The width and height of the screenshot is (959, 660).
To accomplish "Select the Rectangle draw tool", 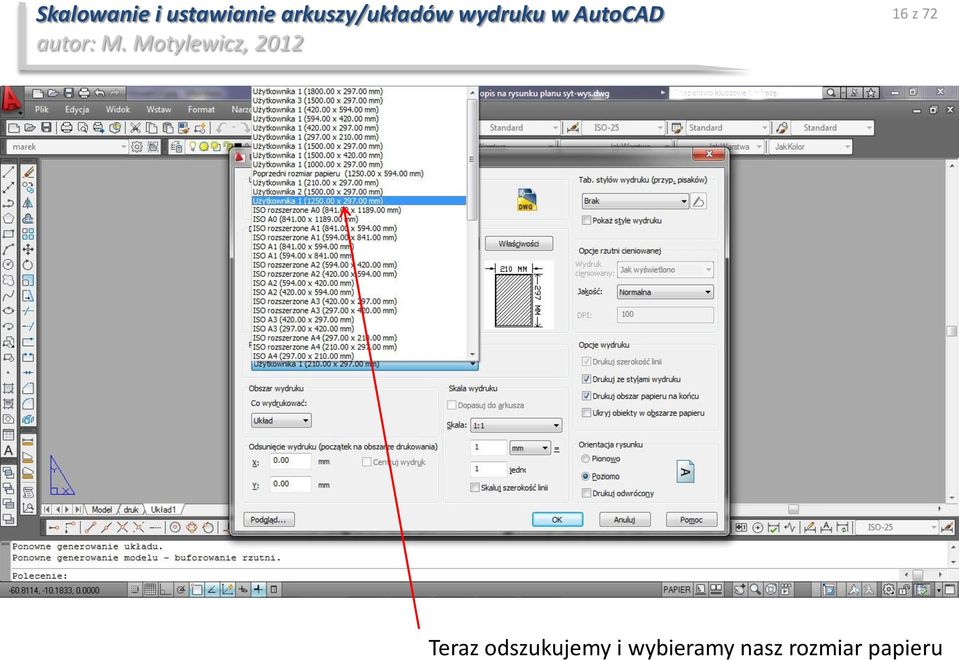I will coord(9,234).
